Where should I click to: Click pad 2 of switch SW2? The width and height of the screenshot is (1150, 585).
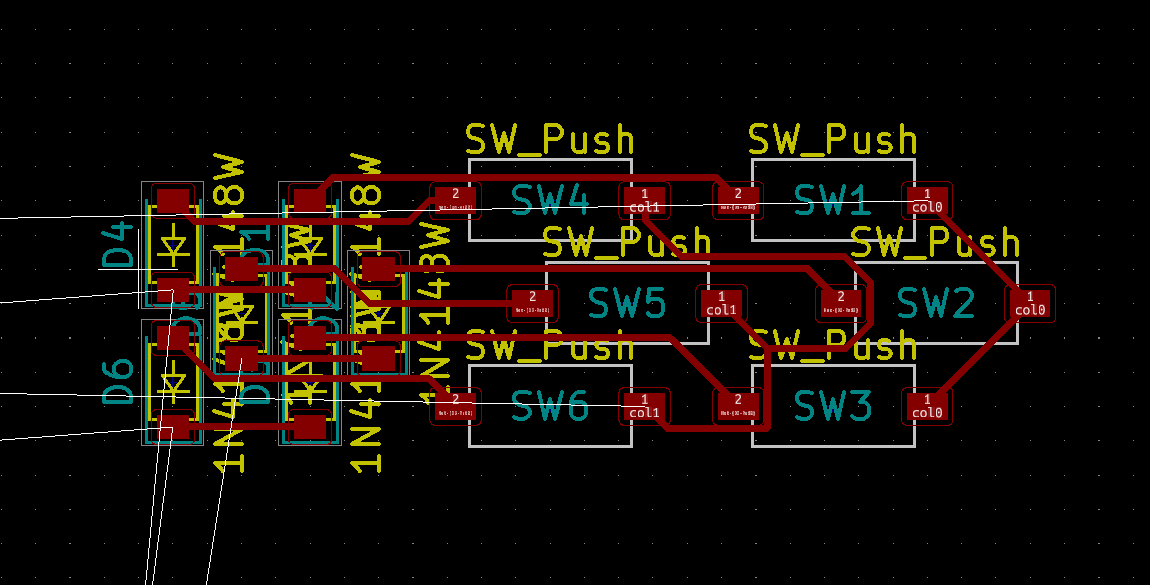coord(841,303)
